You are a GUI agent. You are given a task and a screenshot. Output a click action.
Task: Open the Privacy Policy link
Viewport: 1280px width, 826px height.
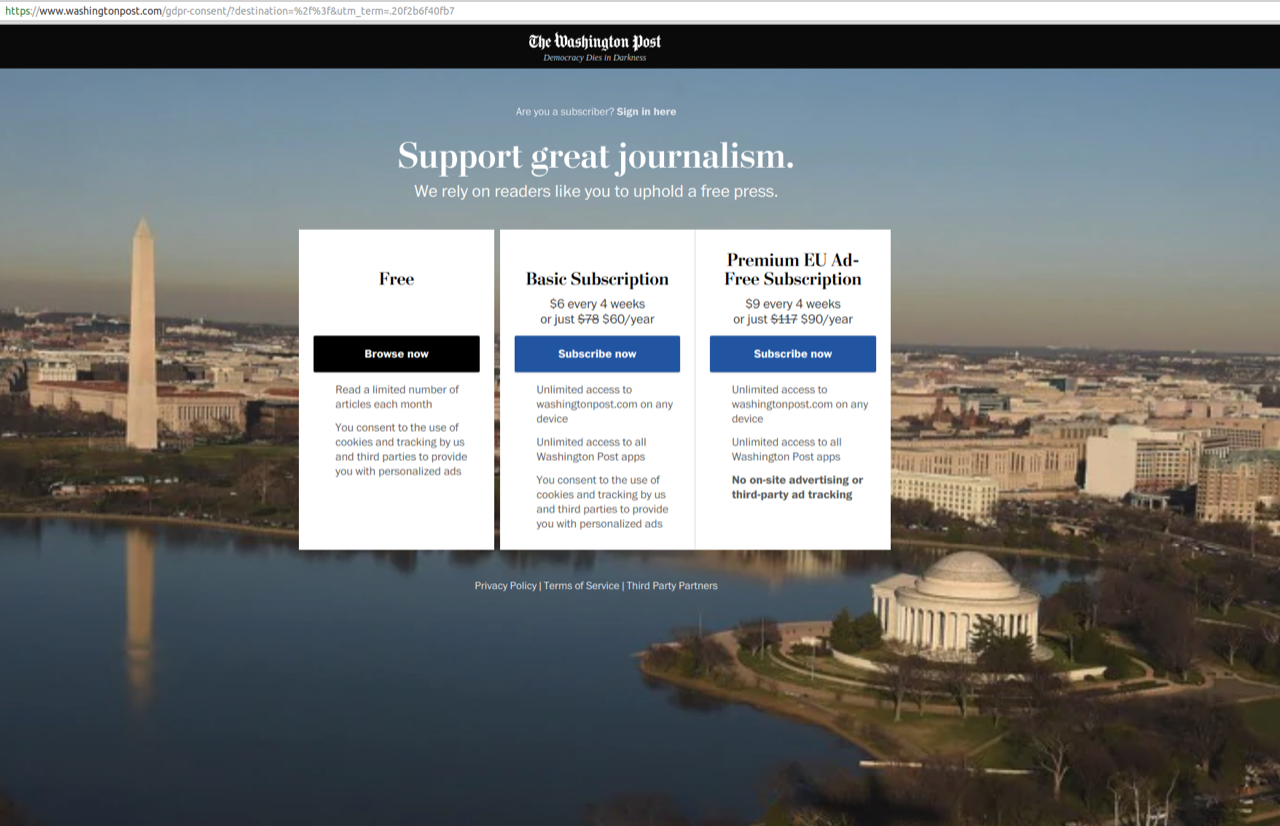(x=505, y=586)
